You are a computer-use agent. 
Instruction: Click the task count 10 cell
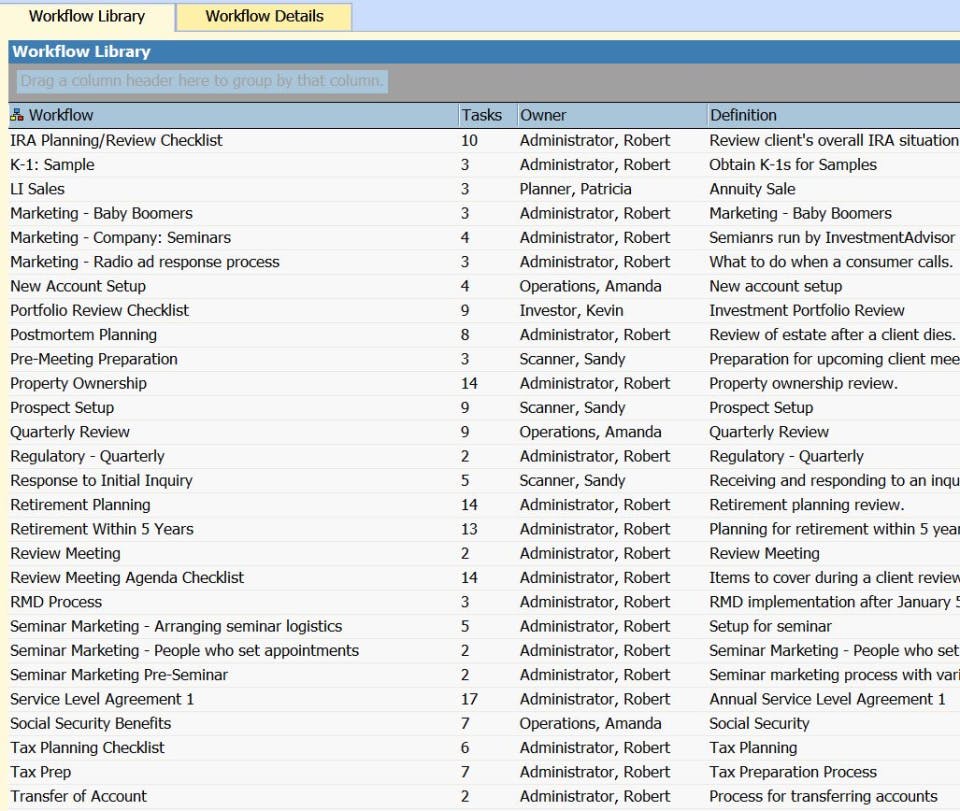(469, 140)
